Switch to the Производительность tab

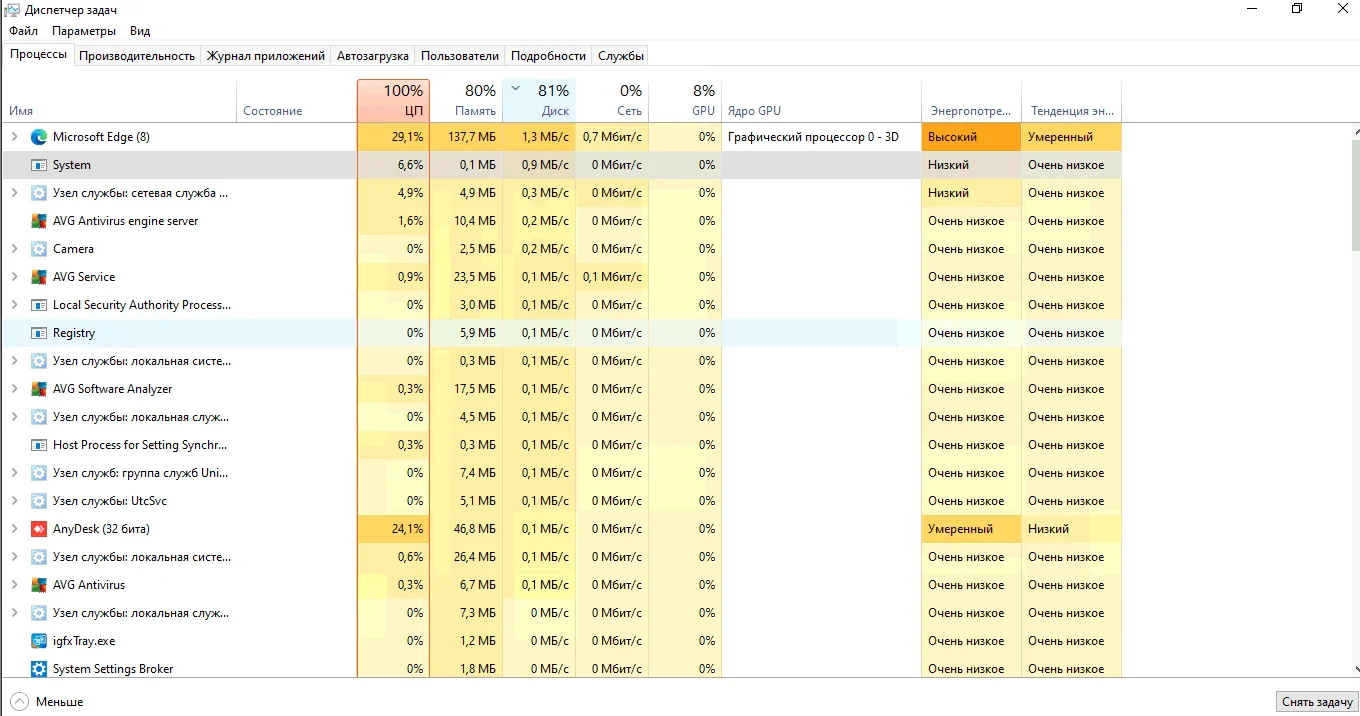pos(137,56)
